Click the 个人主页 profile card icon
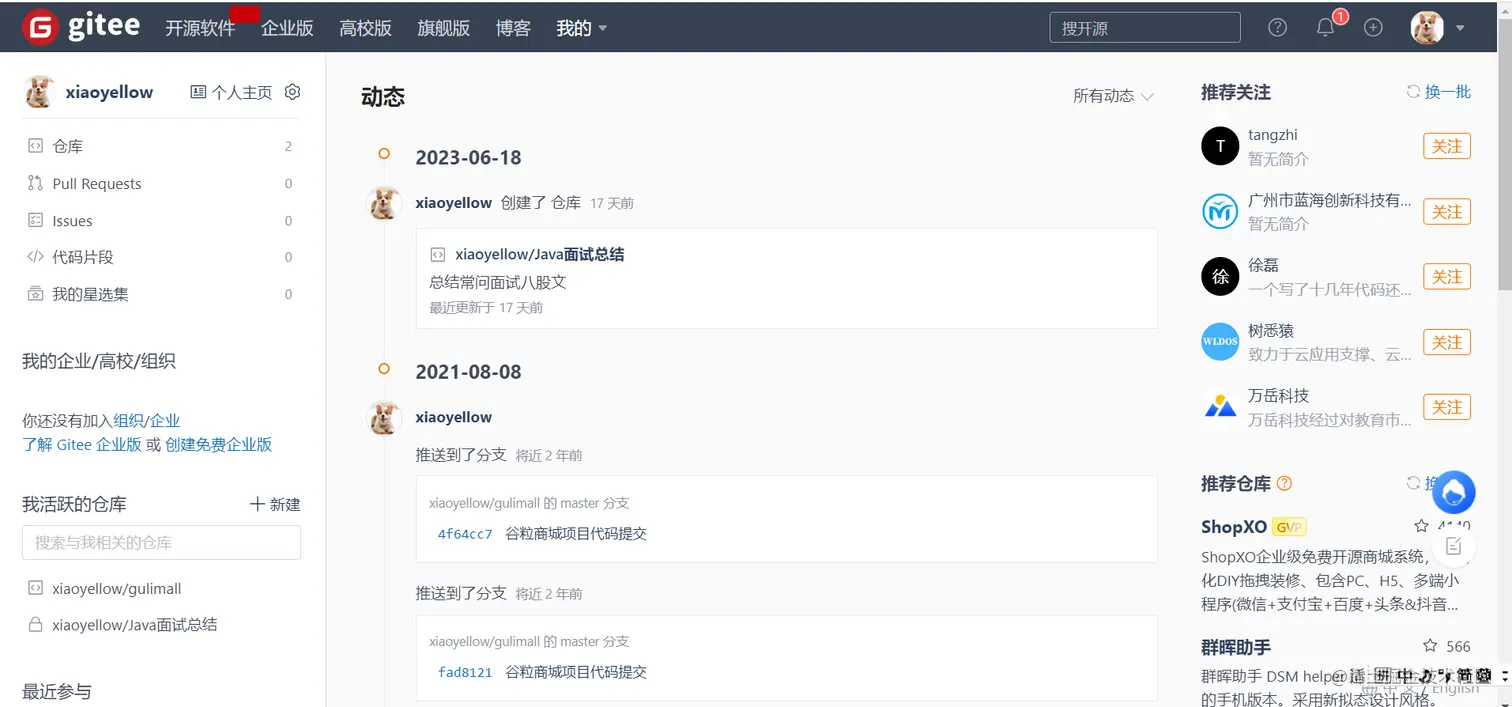 (198, 92)
